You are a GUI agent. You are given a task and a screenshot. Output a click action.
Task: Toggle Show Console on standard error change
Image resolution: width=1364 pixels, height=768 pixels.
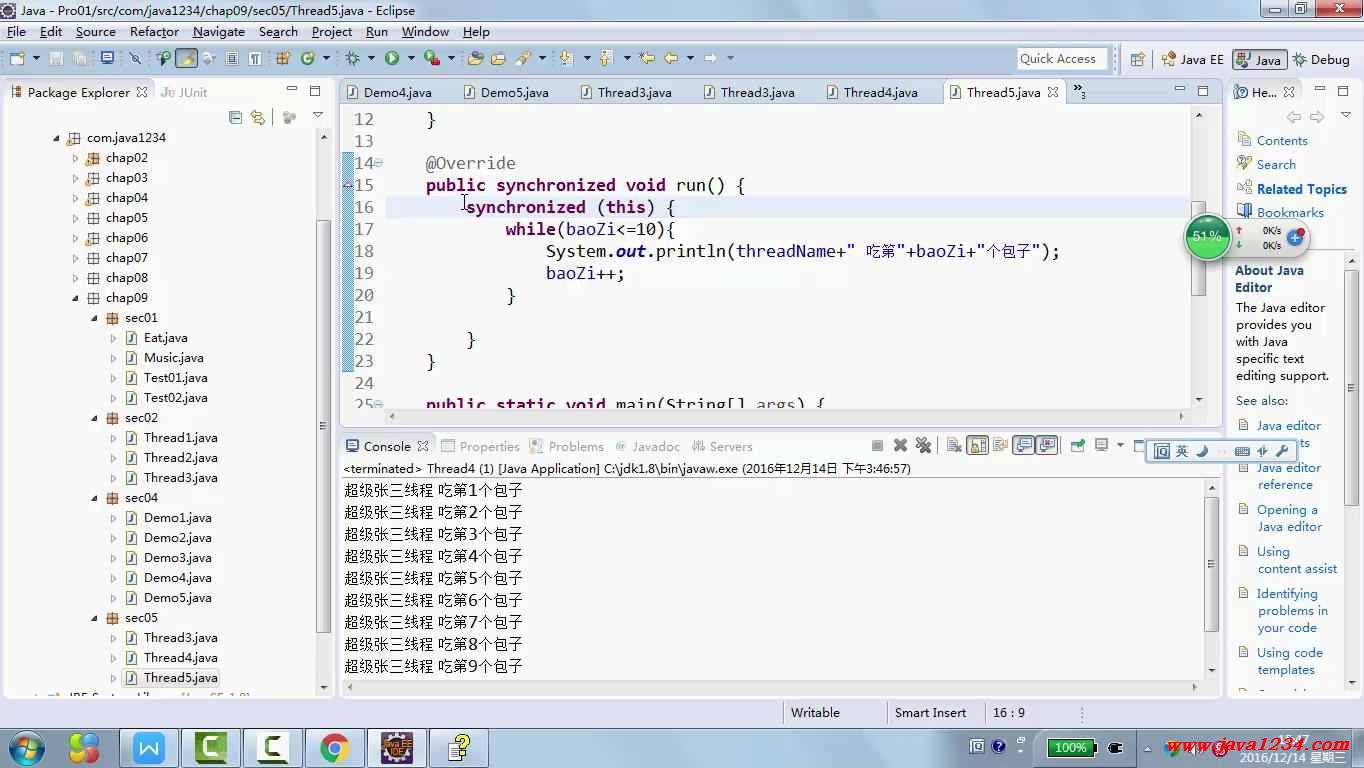1047,446
